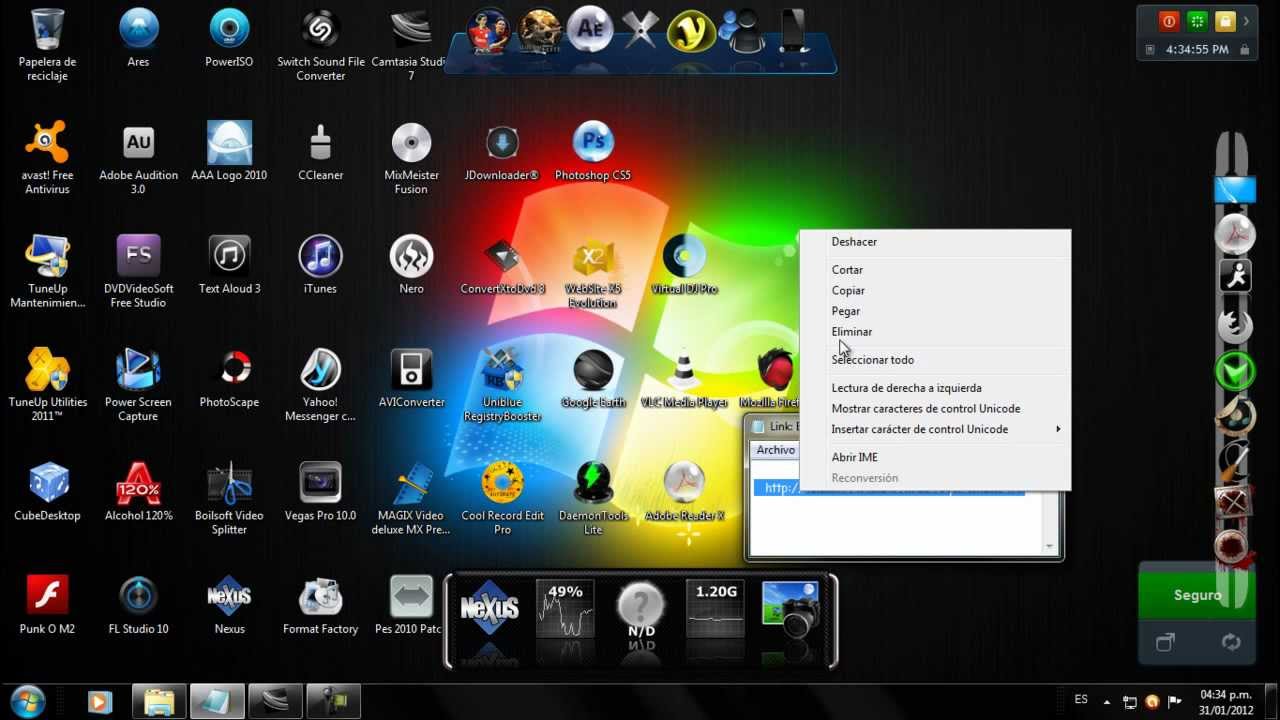Show the 49% CPU meter in the bottom dock
This screenshot has height=720, width=1280.
(x=565, y=608)
